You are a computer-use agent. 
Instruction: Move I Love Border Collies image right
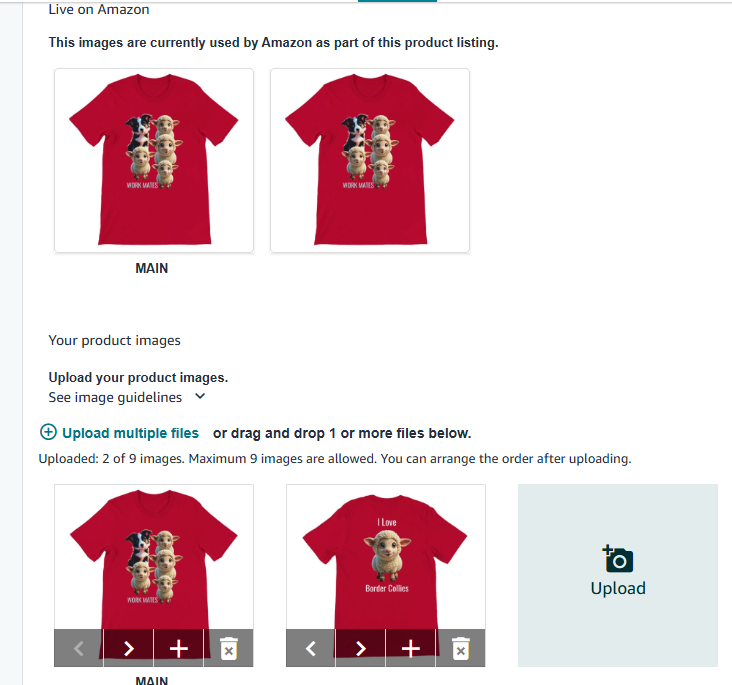pyautogui.click(x=360, y=648)
